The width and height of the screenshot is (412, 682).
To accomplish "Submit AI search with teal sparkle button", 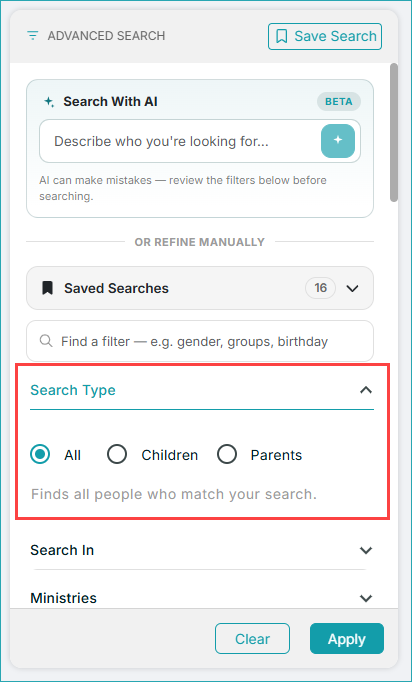I will point(338,141).
